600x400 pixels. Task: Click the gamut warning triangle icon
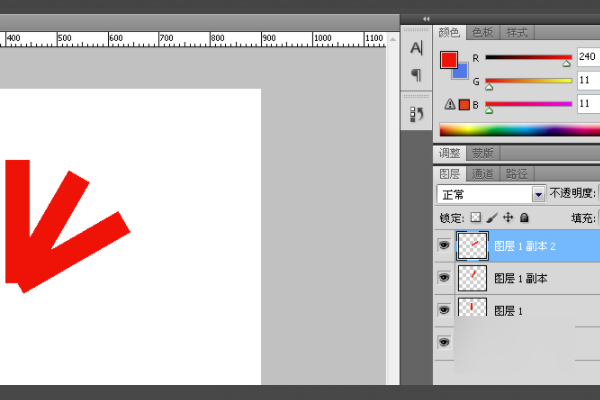(x=450, y=103)
